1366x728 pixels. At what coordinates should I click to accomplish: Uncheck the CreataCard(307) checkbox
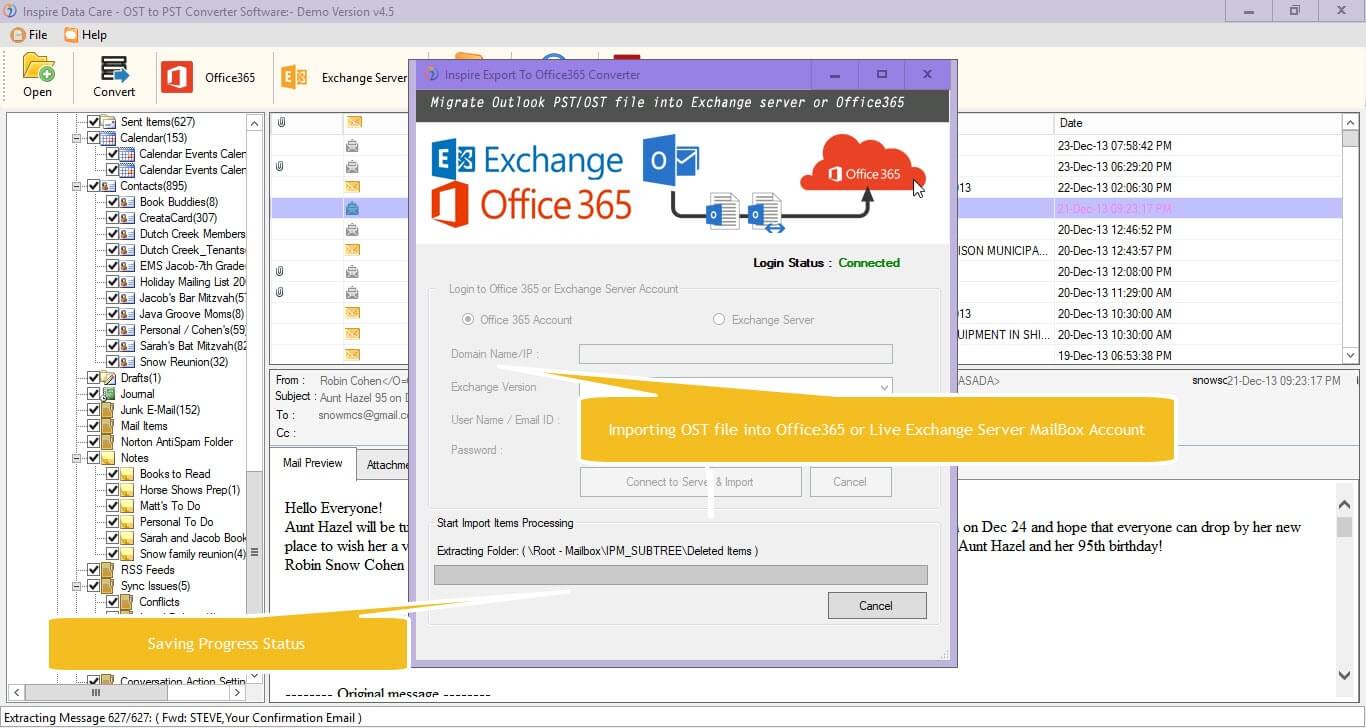point(112,218)
